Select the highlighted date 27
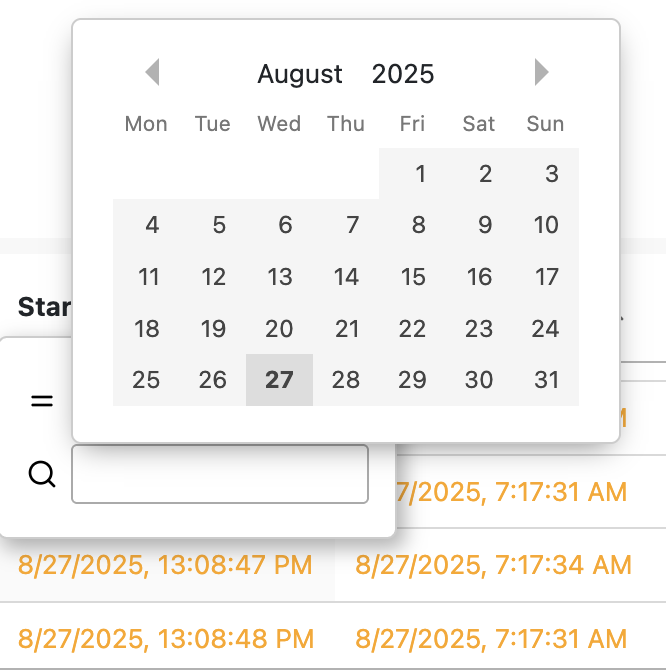 [x=279, y=380]
